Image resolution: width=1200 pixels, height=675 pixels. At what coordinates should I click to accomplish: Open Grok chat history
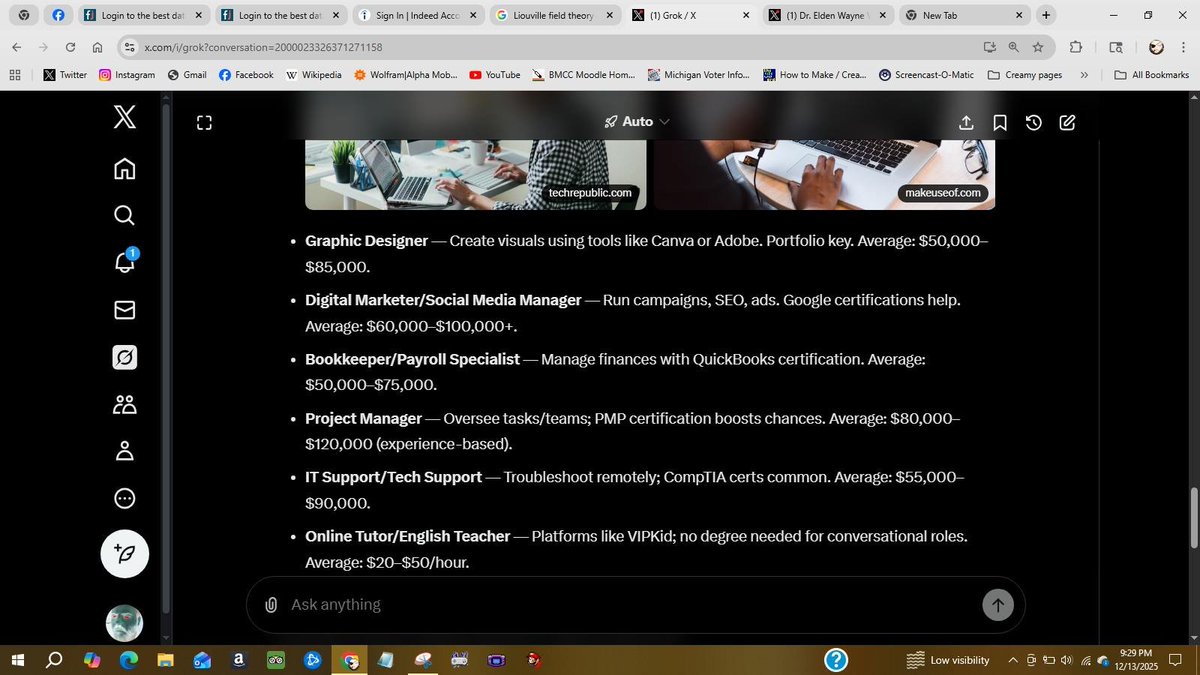click(x=1034, y=122)
